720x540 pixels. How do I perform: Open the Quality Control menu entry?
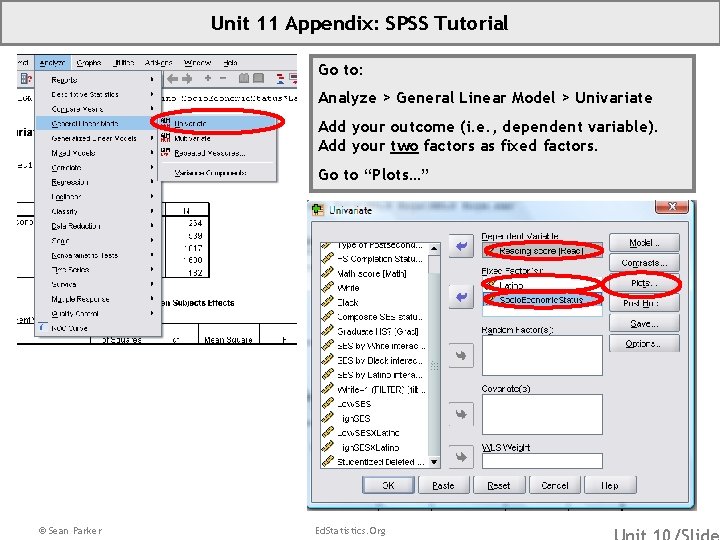[x=98, y=314]
